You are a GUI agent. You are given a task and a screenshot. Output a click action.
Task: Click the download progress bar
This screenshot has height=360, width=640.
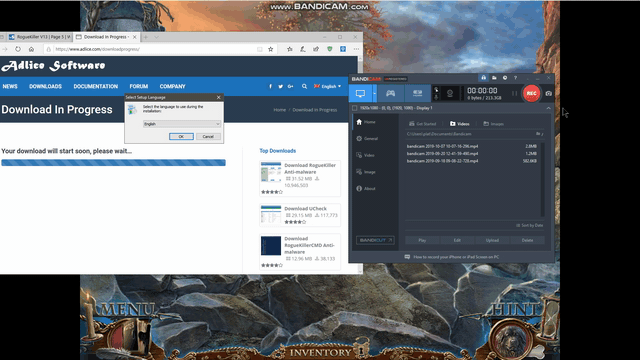coord(113,162)
